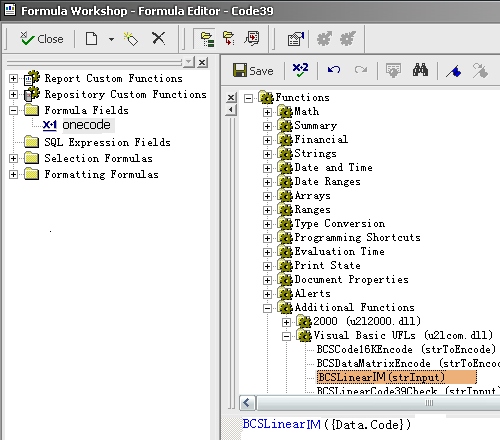Click the Rename icon with the tag and star
Viewport: 500px width, 440px height.
(130, 39)
